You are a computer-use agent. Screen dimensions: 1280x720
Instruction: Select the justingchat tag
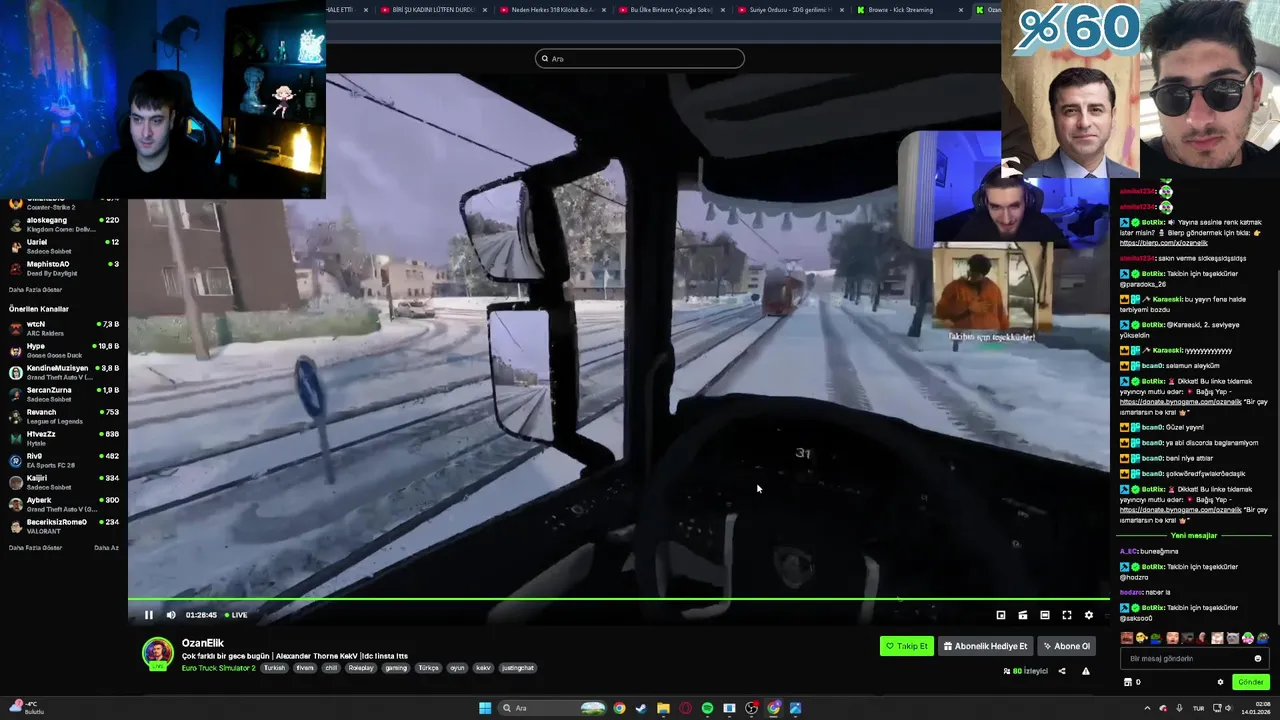pyautogui.click(x=518, y=668)
